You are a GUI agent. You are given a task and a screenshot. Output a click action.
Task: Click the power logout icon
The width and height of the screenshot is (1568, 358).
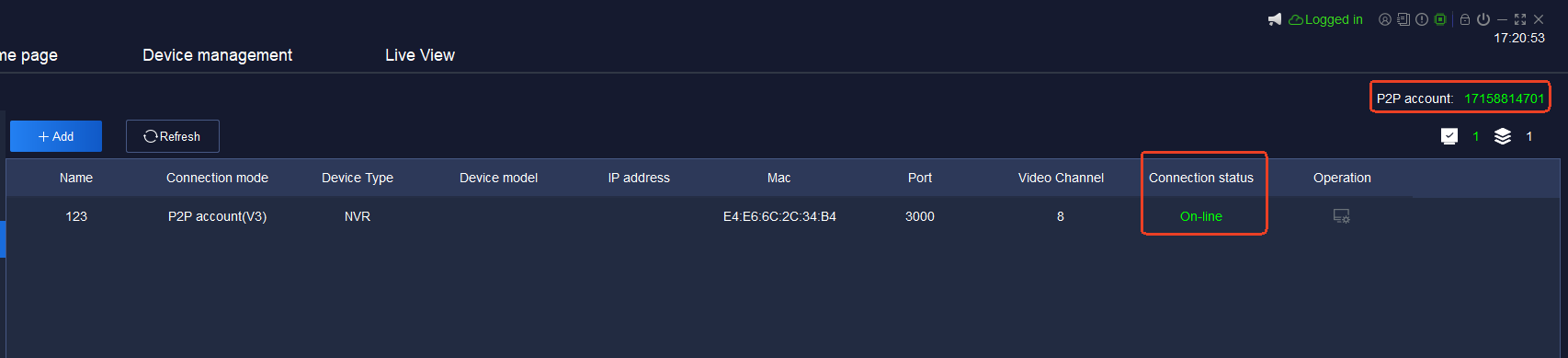tap(1483, 19)
